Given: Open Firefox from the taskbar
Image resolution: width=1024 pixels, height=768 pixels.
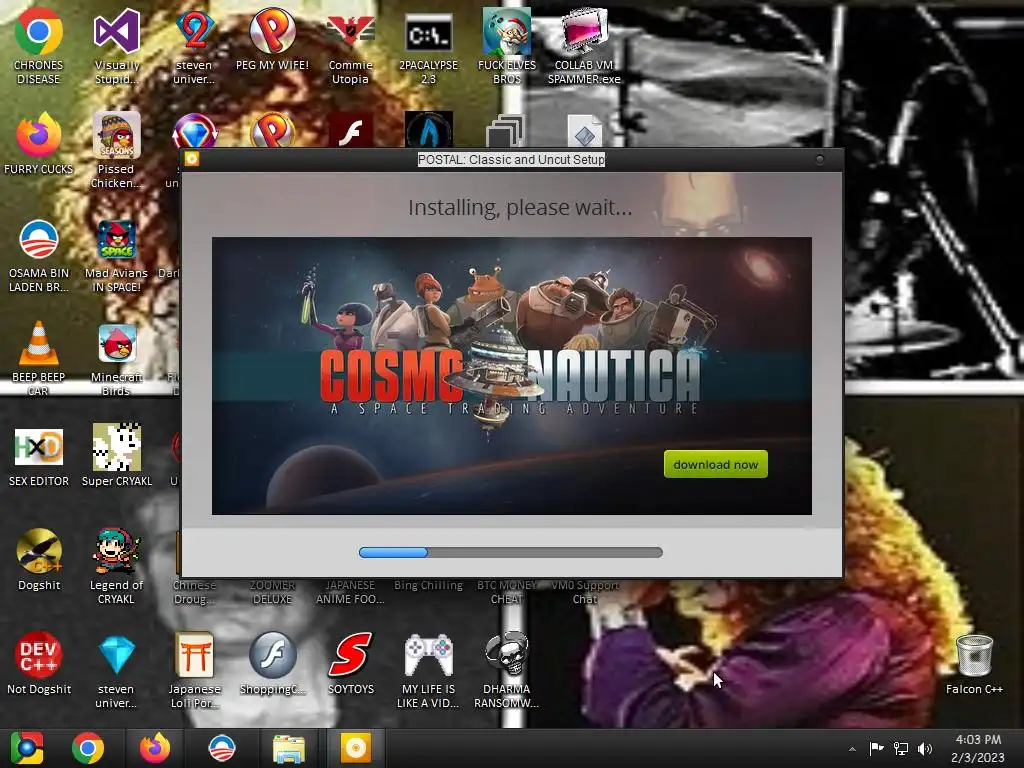Looking at the screenshot, I should pos(155,748).
